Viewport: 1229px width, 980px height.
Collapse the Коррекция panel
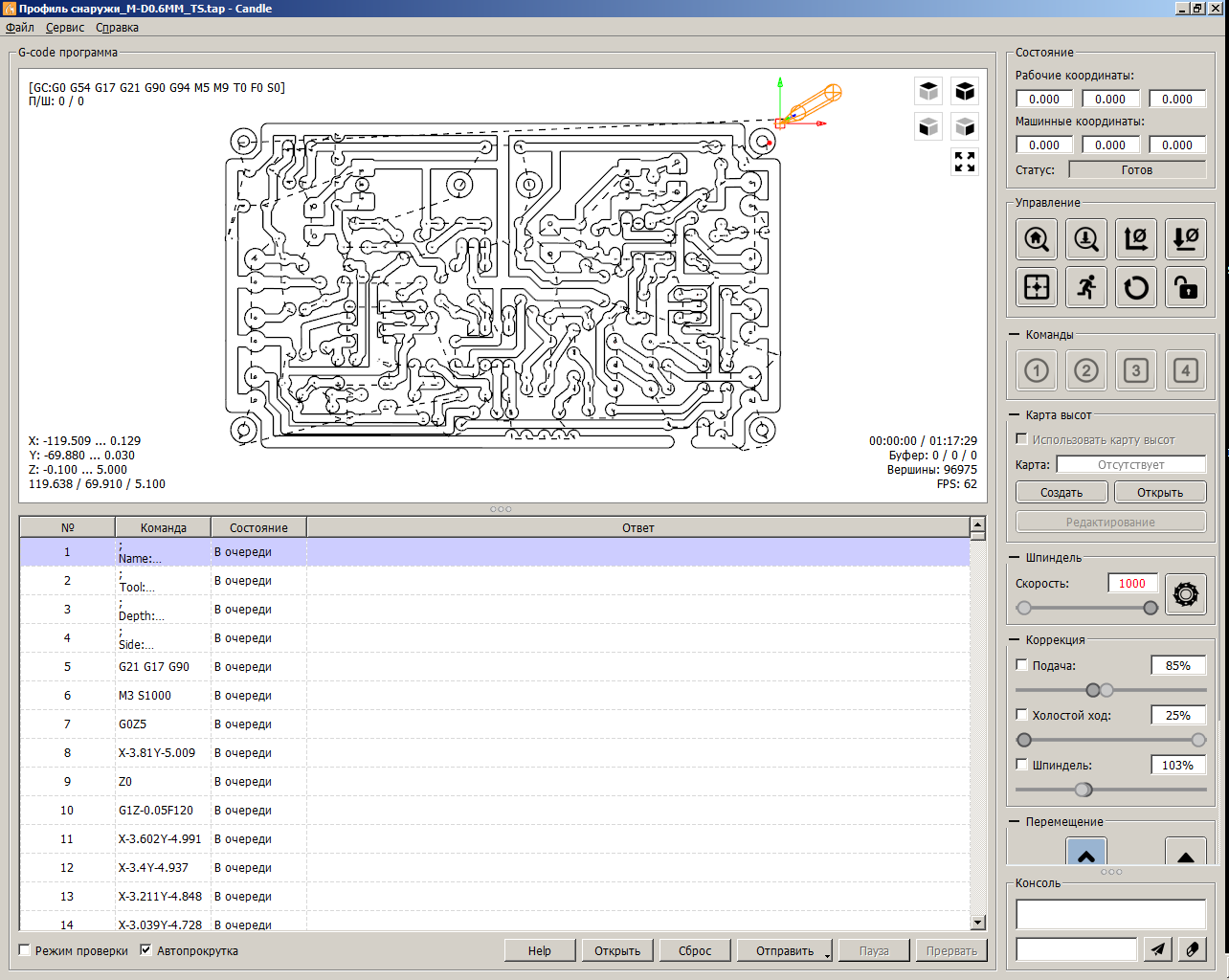[x=1015, y=640]
